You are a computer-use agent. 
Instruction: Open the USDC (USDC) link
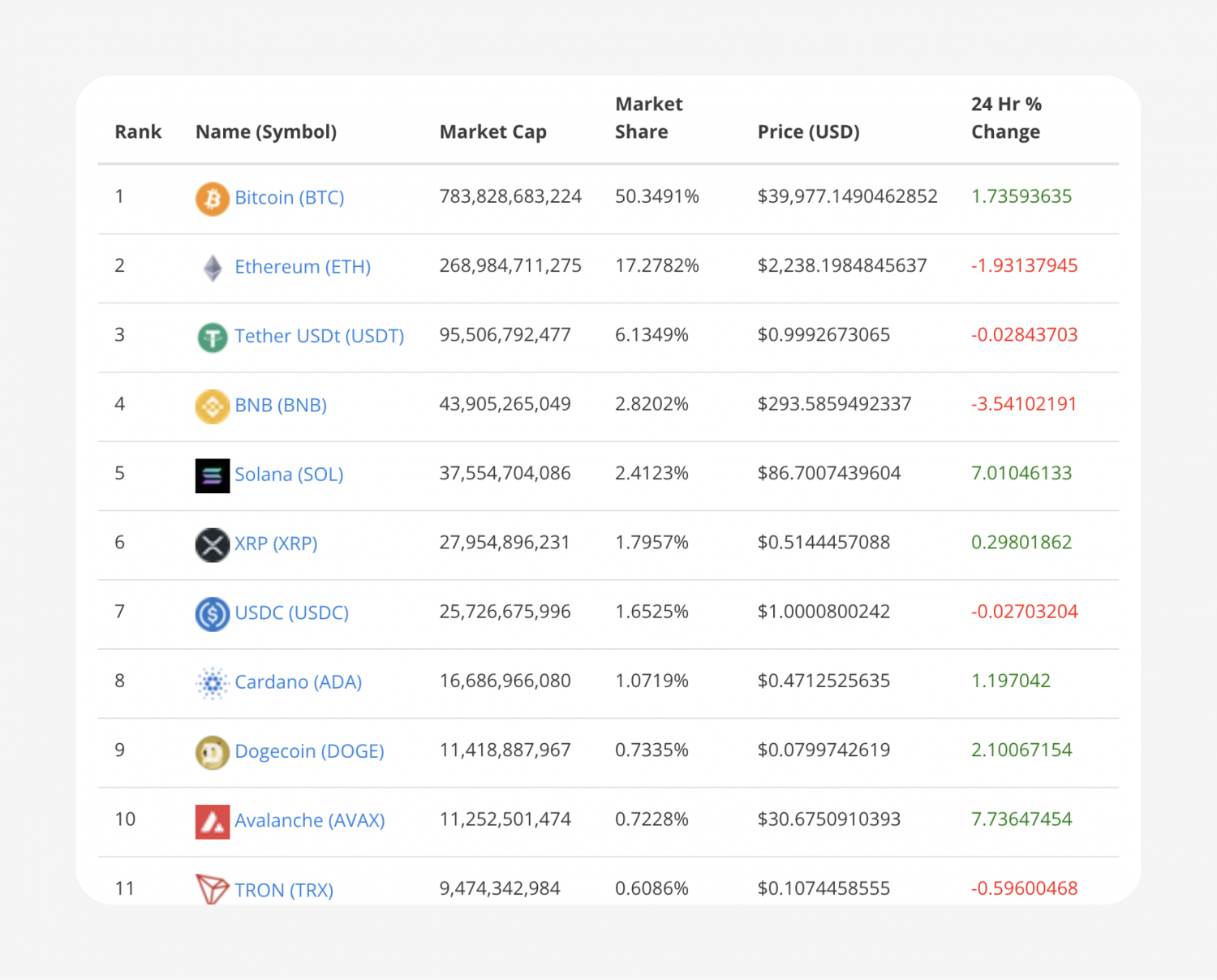pos(292,612)
